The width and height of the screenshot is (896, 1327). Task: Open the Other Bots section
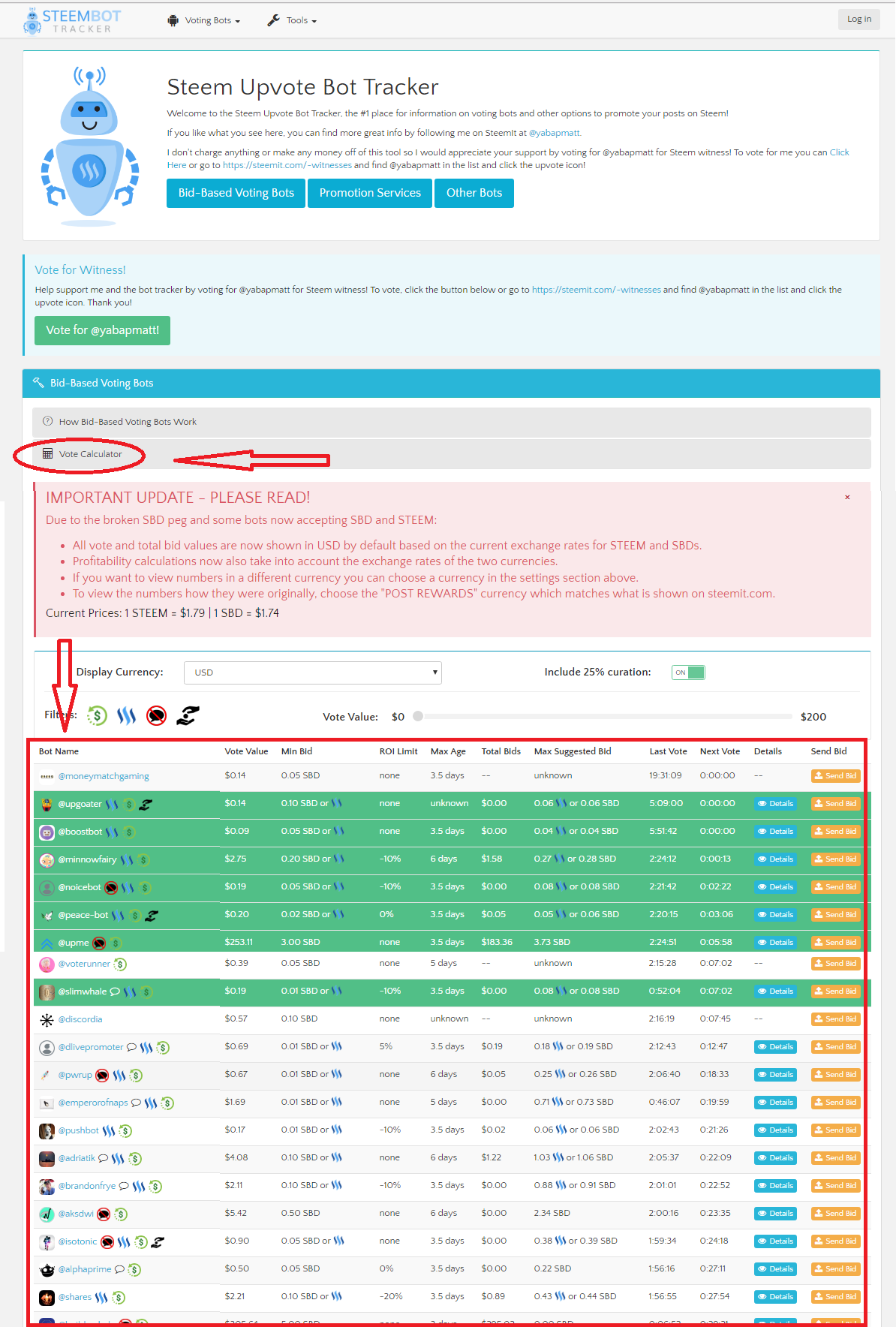pyautogui.click(x=474, y=193)
